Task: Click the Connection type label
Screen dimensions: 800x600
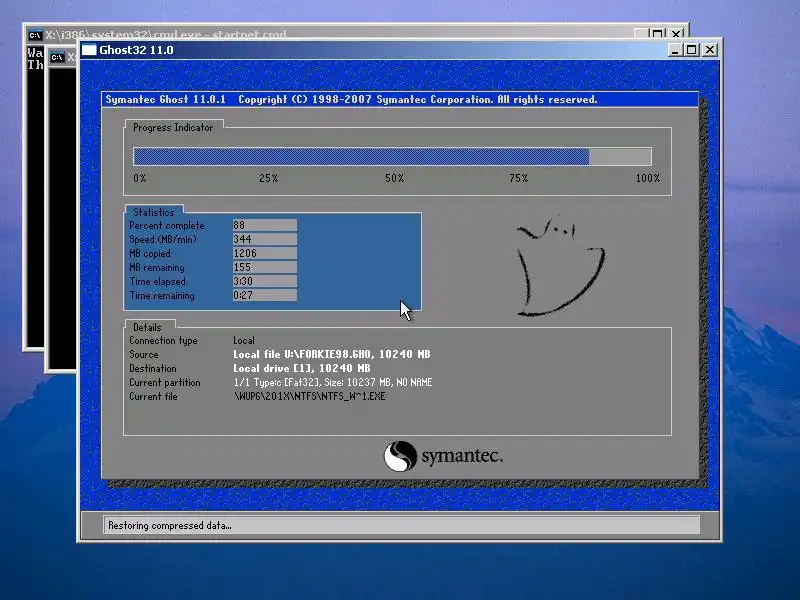Action: (163, 341)
